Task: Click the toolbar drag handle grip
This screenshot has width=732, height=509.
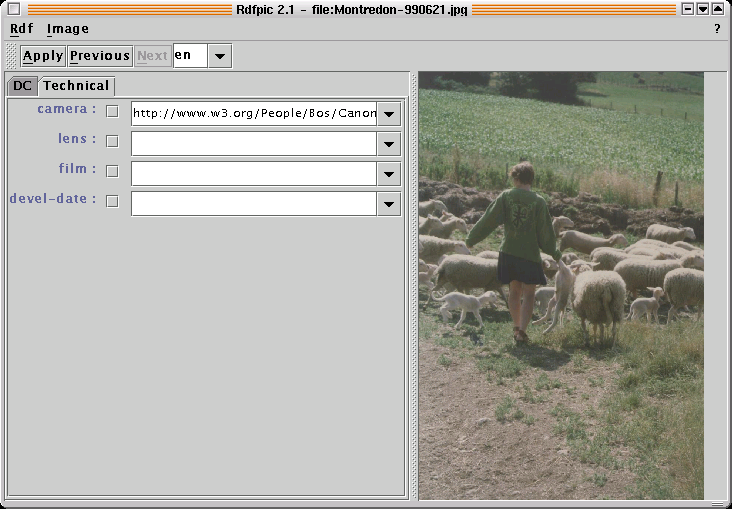Action: pyautogui.click(x=11, y=56)
